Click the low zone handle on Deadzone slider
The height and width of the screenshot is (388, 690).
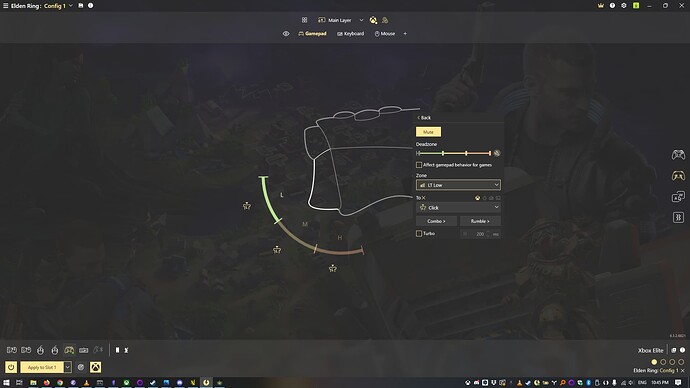[443, 153]
